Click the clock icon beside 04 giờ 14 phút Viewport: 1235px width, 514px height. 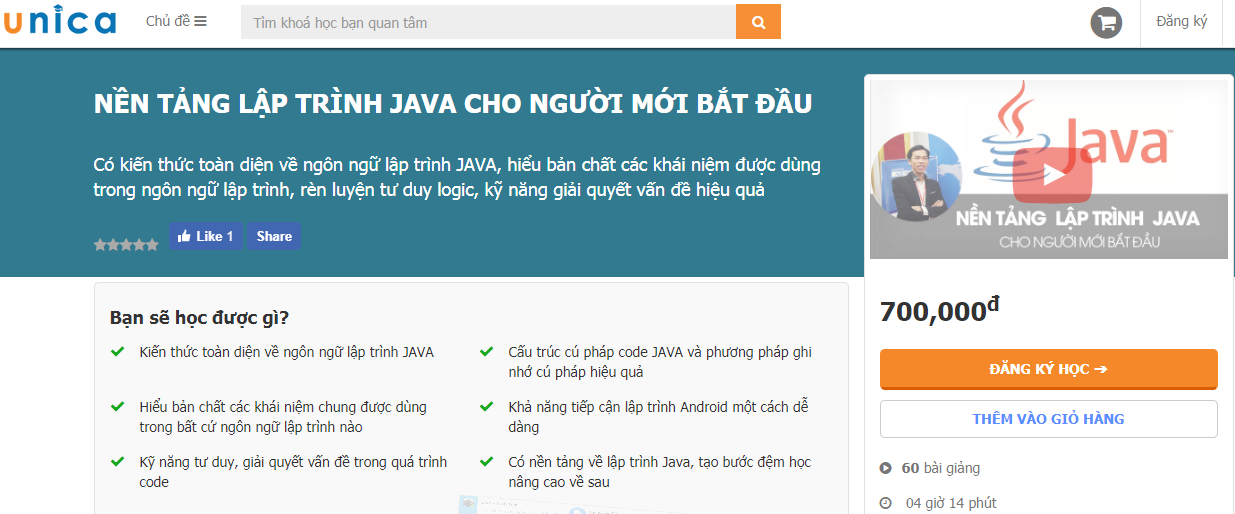(886, 503)
